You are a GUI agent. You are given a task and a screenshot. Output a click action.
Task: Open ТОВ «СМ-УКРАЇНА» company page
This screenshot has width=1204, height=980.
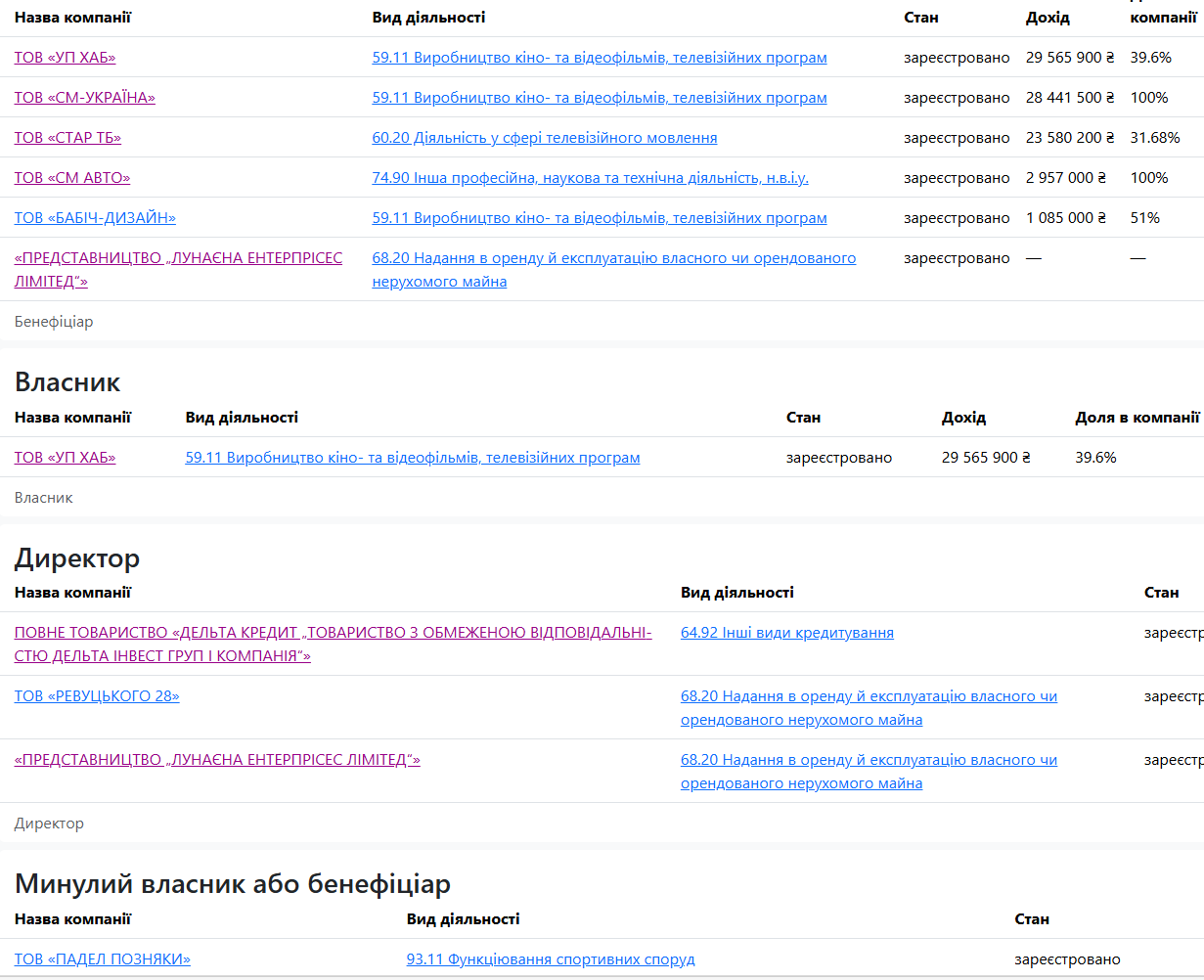(x=85, y=98)
